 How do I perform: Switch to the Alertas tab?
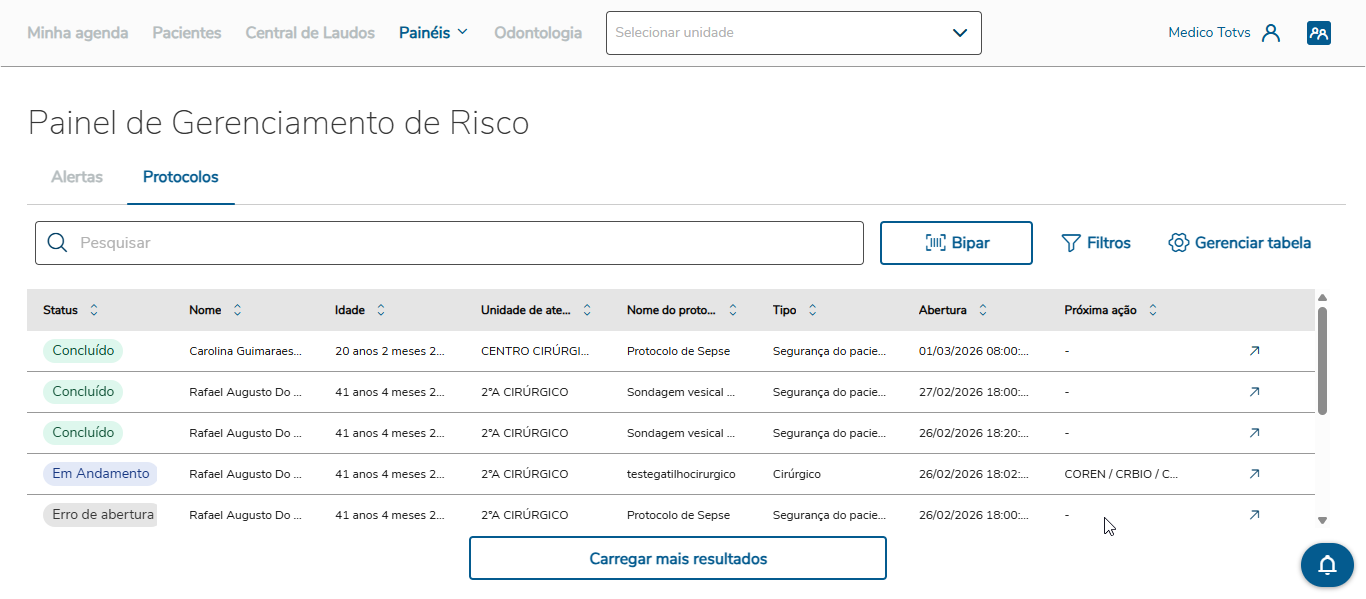coord(77,177)
